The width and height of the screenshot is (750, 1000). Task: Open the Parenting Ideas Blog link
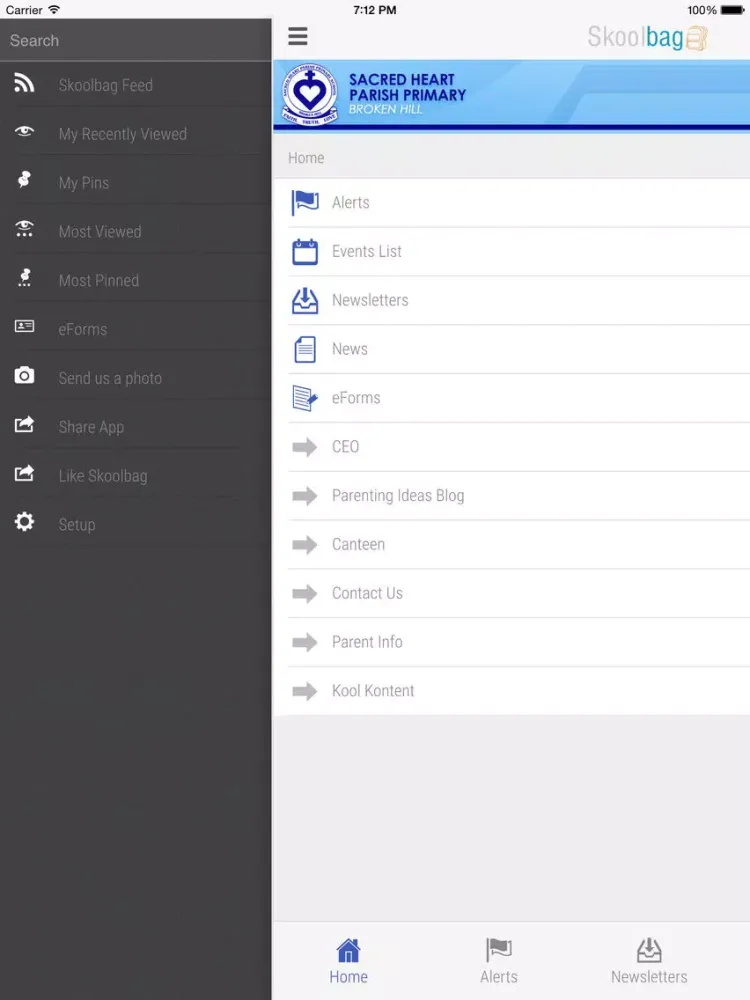pyautogui.click(x=398, y=496)
